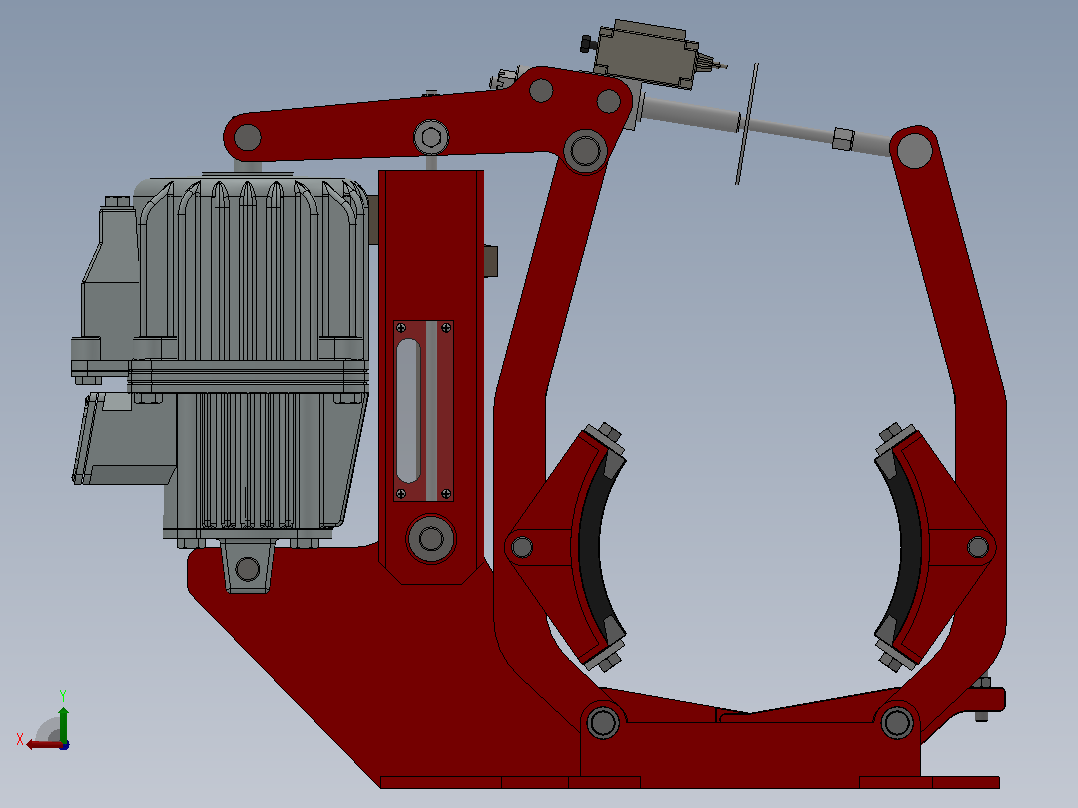Select the hex bolt on the top lever
The height and width of the screenshot is (808, 1078).
431,138
